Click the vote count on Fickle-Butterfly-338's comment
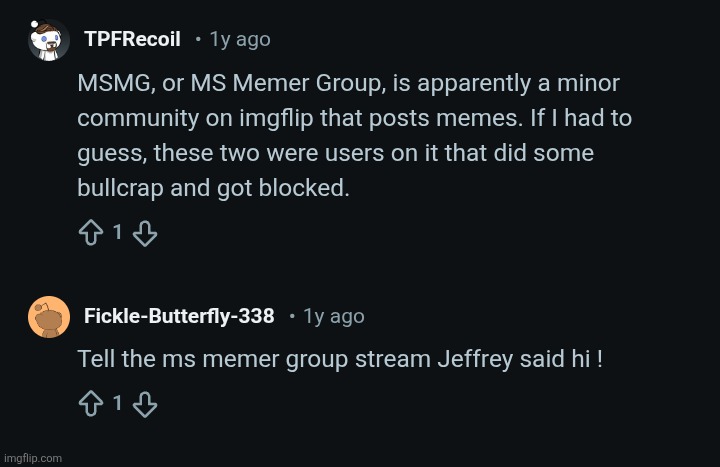 (117, 404)
